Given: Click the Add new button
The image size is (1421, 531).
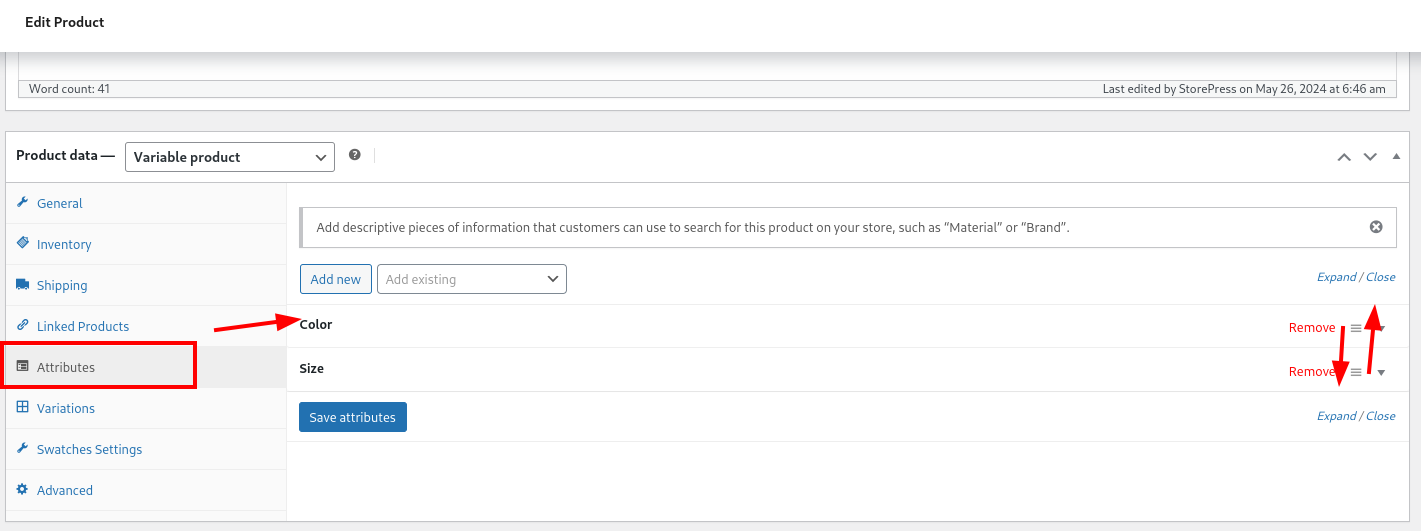Looking at the screenshot, I should point(336,279).
